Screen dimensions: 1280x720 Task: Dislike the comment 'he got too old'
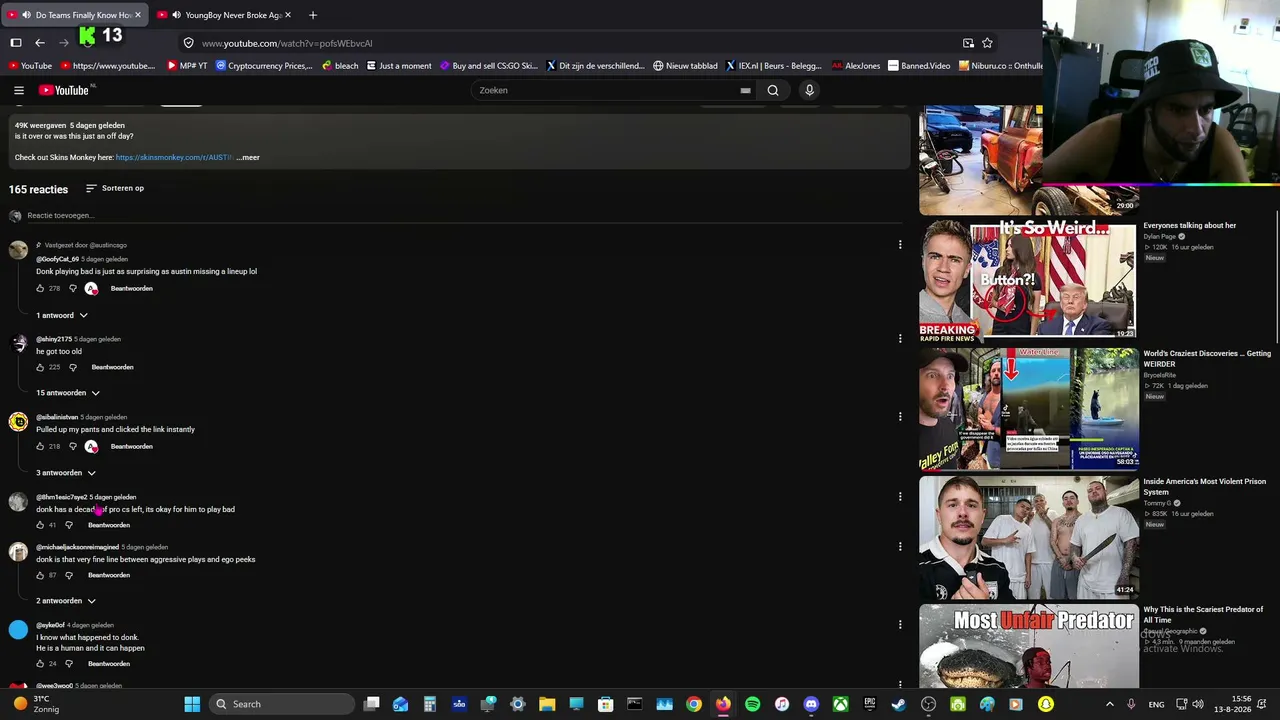coord(72,367)
